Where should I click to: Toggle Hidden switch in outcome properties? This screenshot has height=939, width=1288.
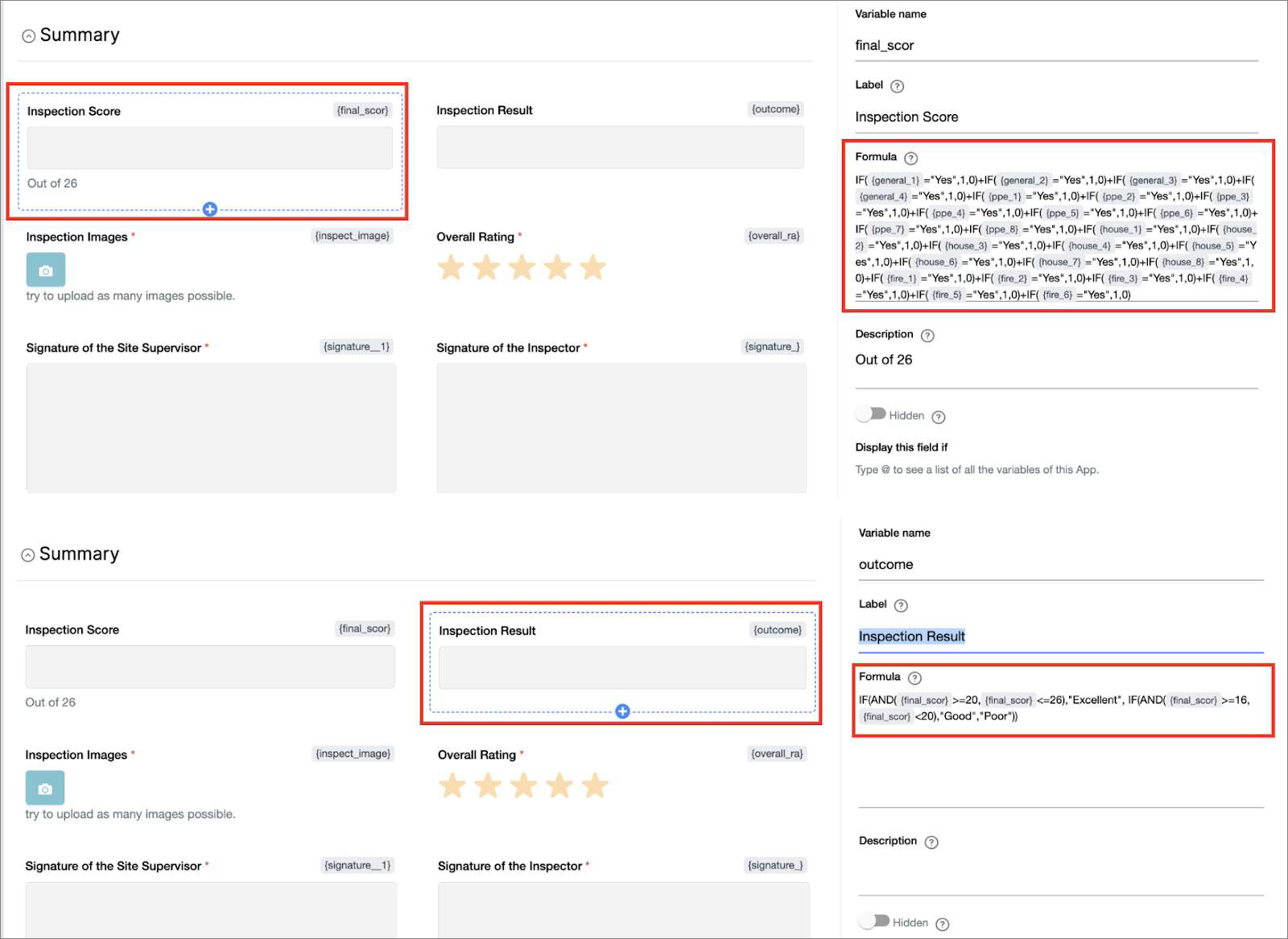(873, 921)
